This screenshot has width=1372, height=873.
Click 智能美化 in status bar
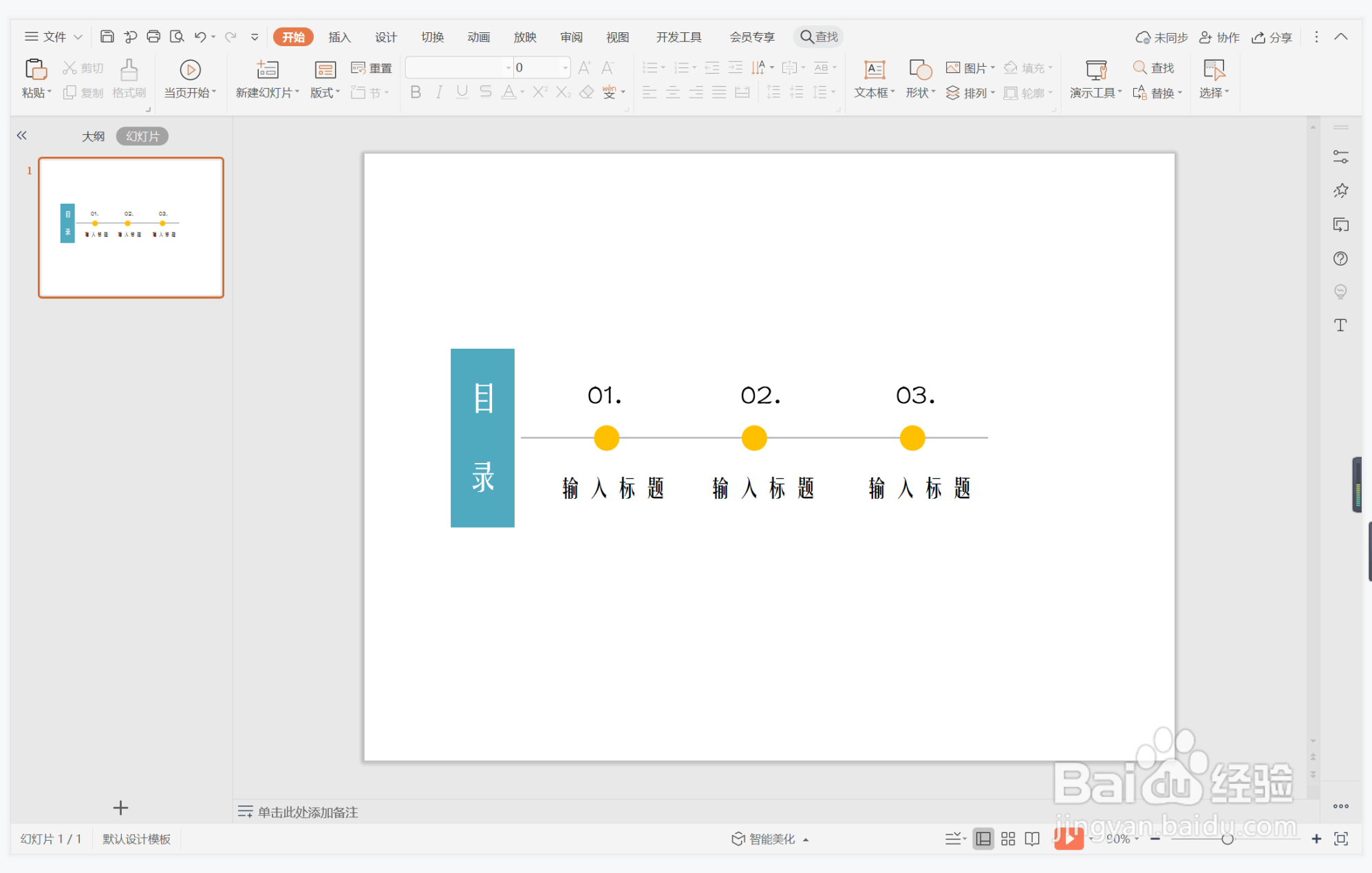(x=771, y=839)
